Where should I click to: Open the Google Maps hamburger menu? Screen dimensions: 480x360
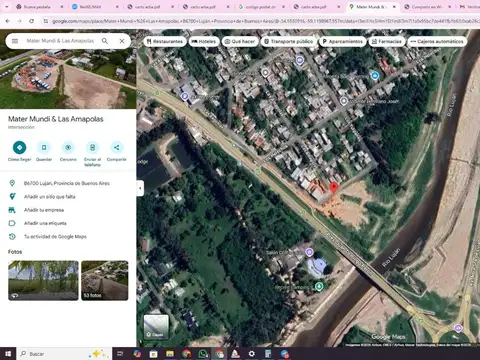(x=15, y=41)
